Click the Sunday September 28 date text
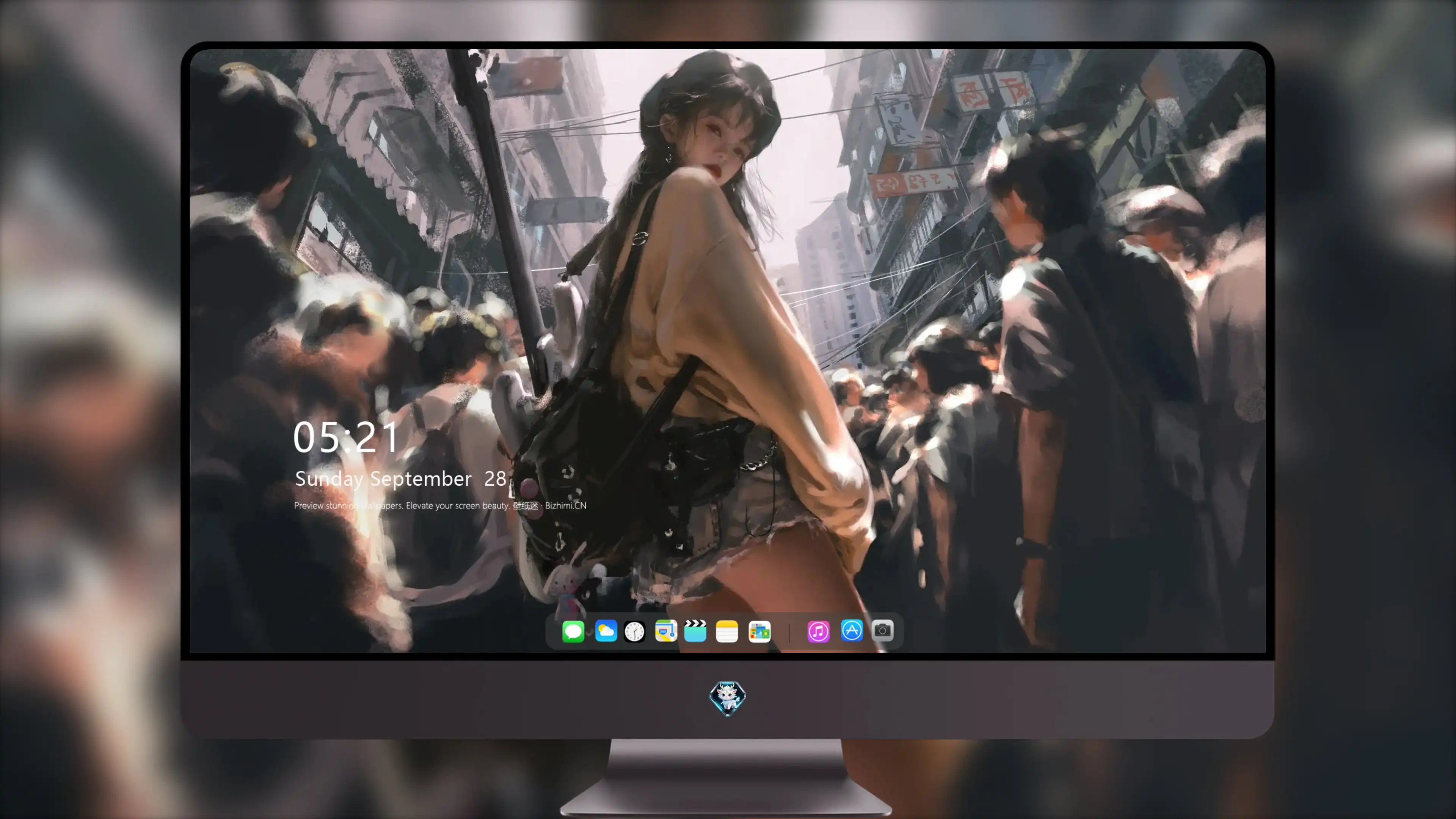Viewport: 1456px width, 819px height. tap(400, 479)
